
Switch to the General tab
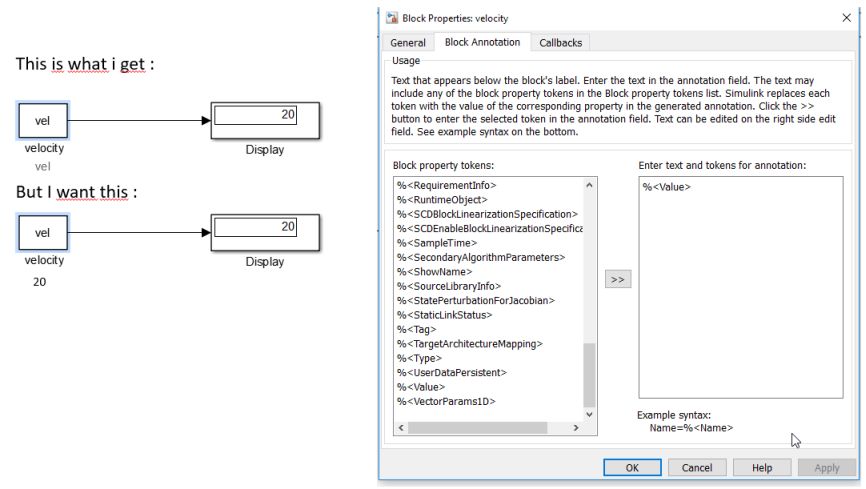coord(406,42)
